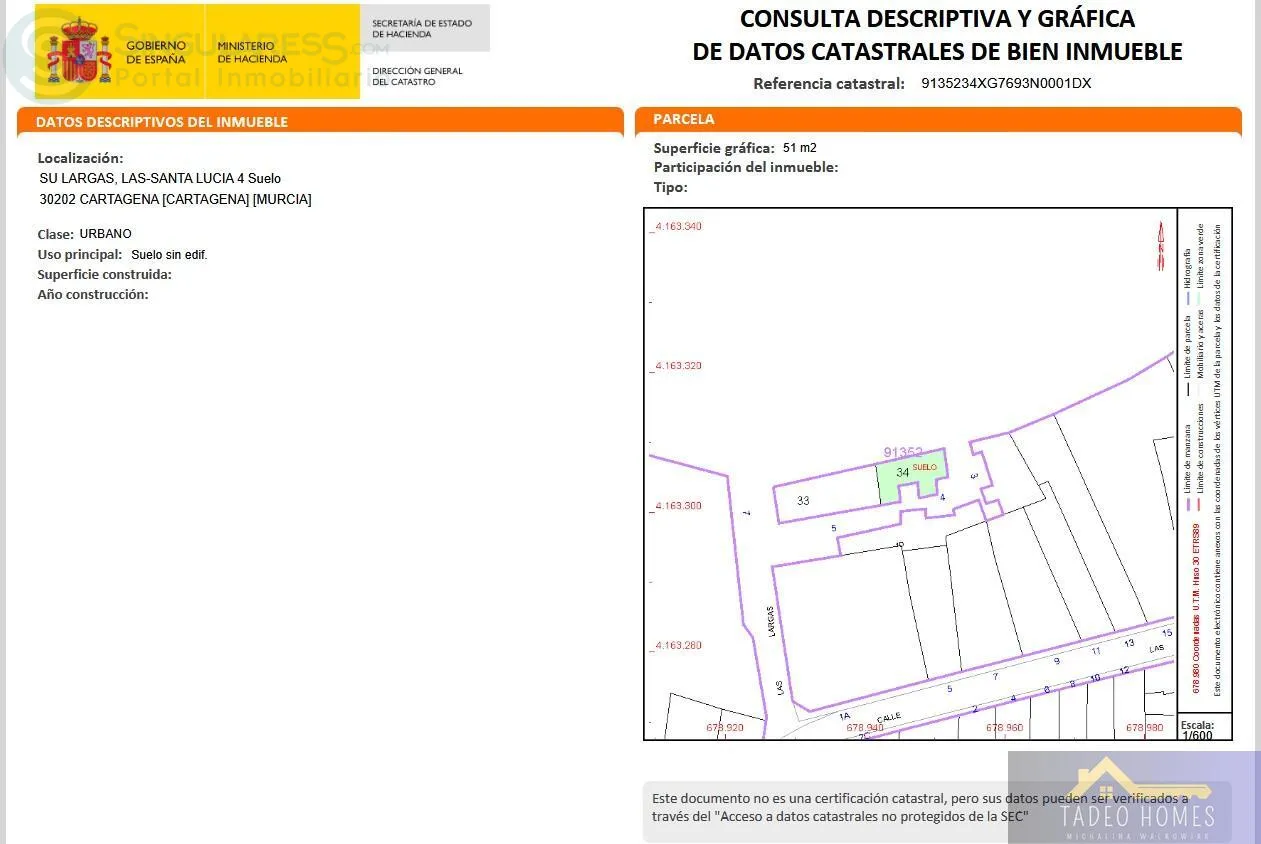The height and width of the screenshot is (844, 1261).
Task: Select the 30202 CARTAGENA [CARTAGENA] [MURCIA] line
Action: pyautogui.click(x=175, y=199)
